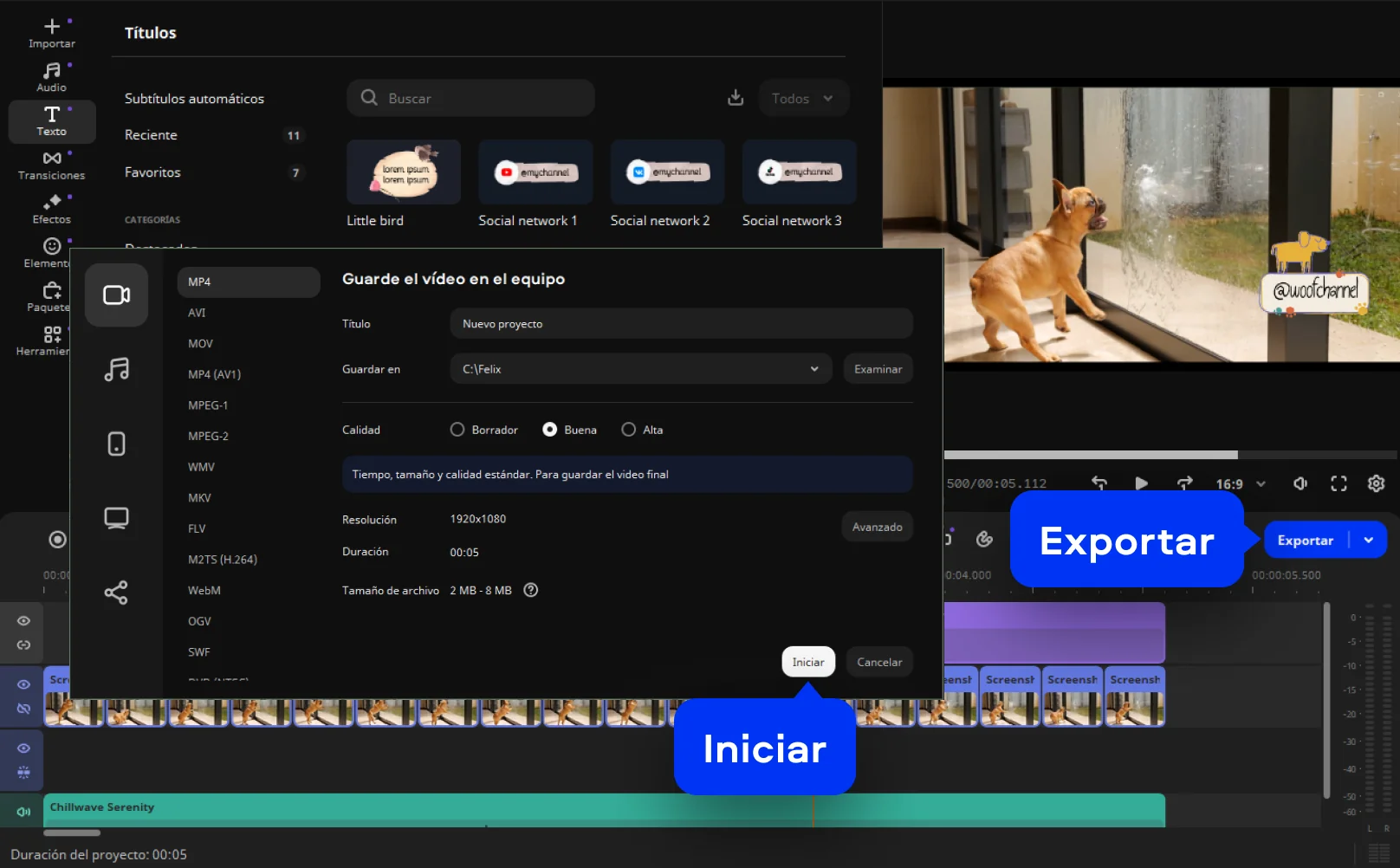Select the mobile device export icon
The width and height of the screenshot is (1400, 868).
coord(116,444)
